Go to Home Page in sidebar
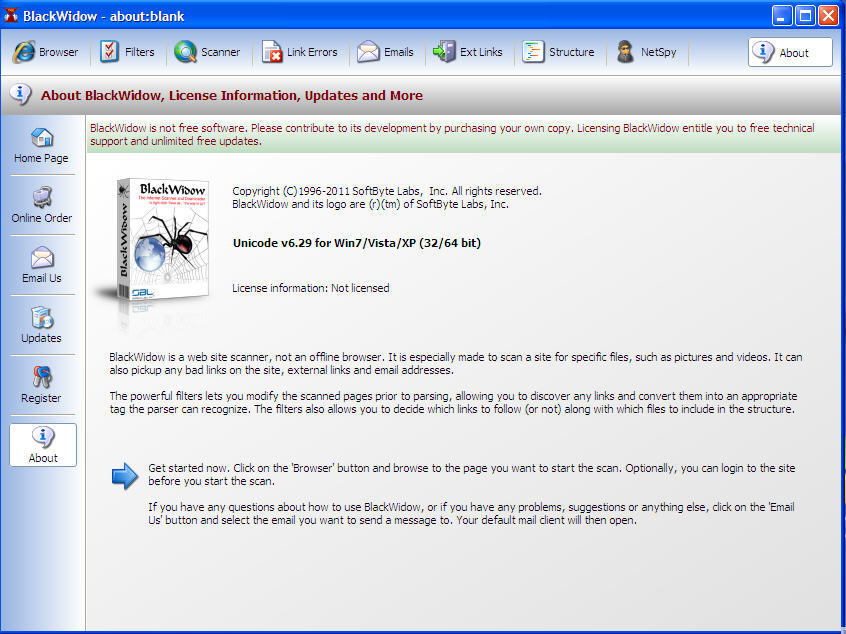 coord(42,145)
